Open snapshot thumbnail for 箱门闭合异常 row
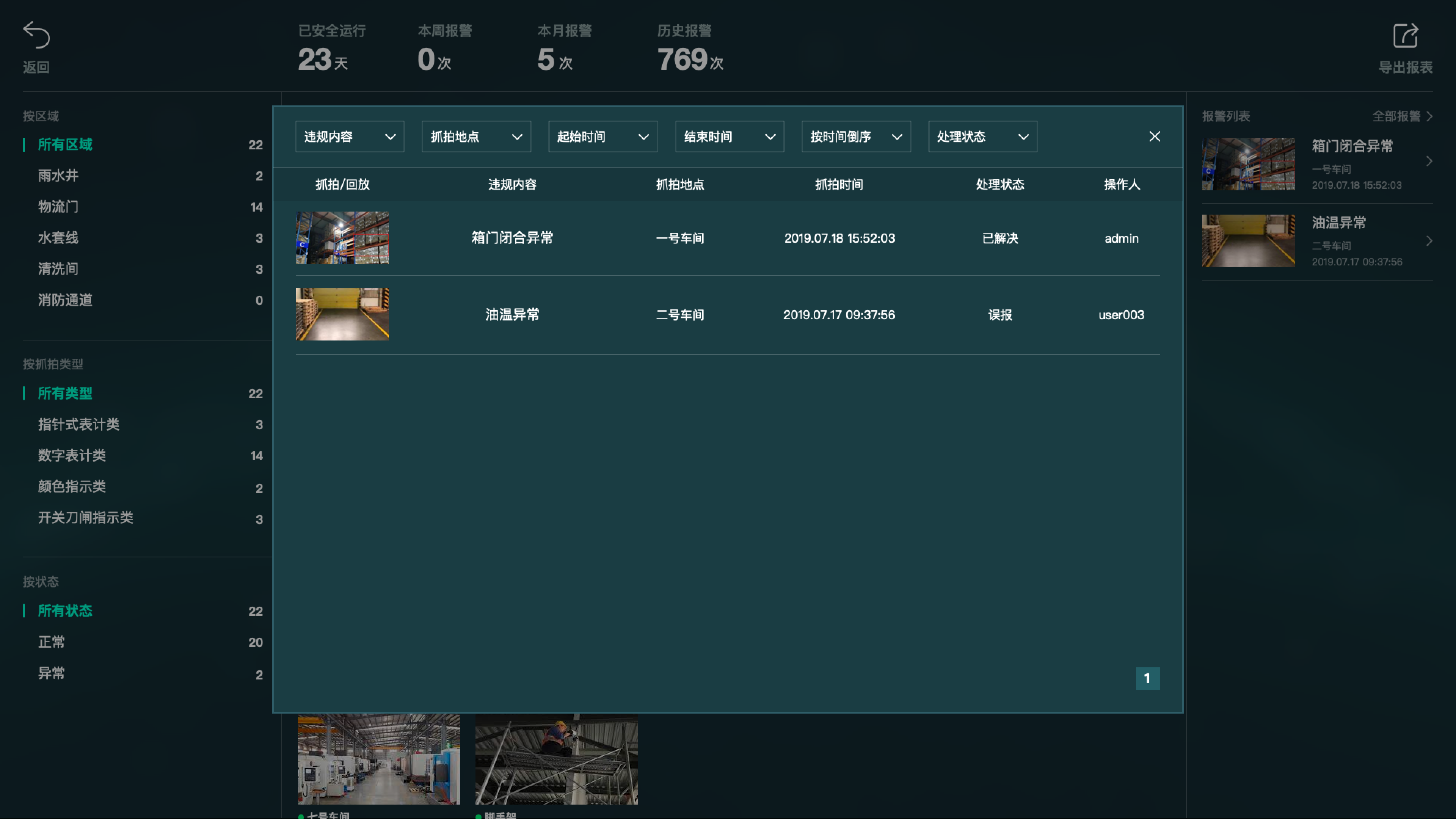Image resolution: width=1456 pixels, height=819 pixels. coord(342,238)
